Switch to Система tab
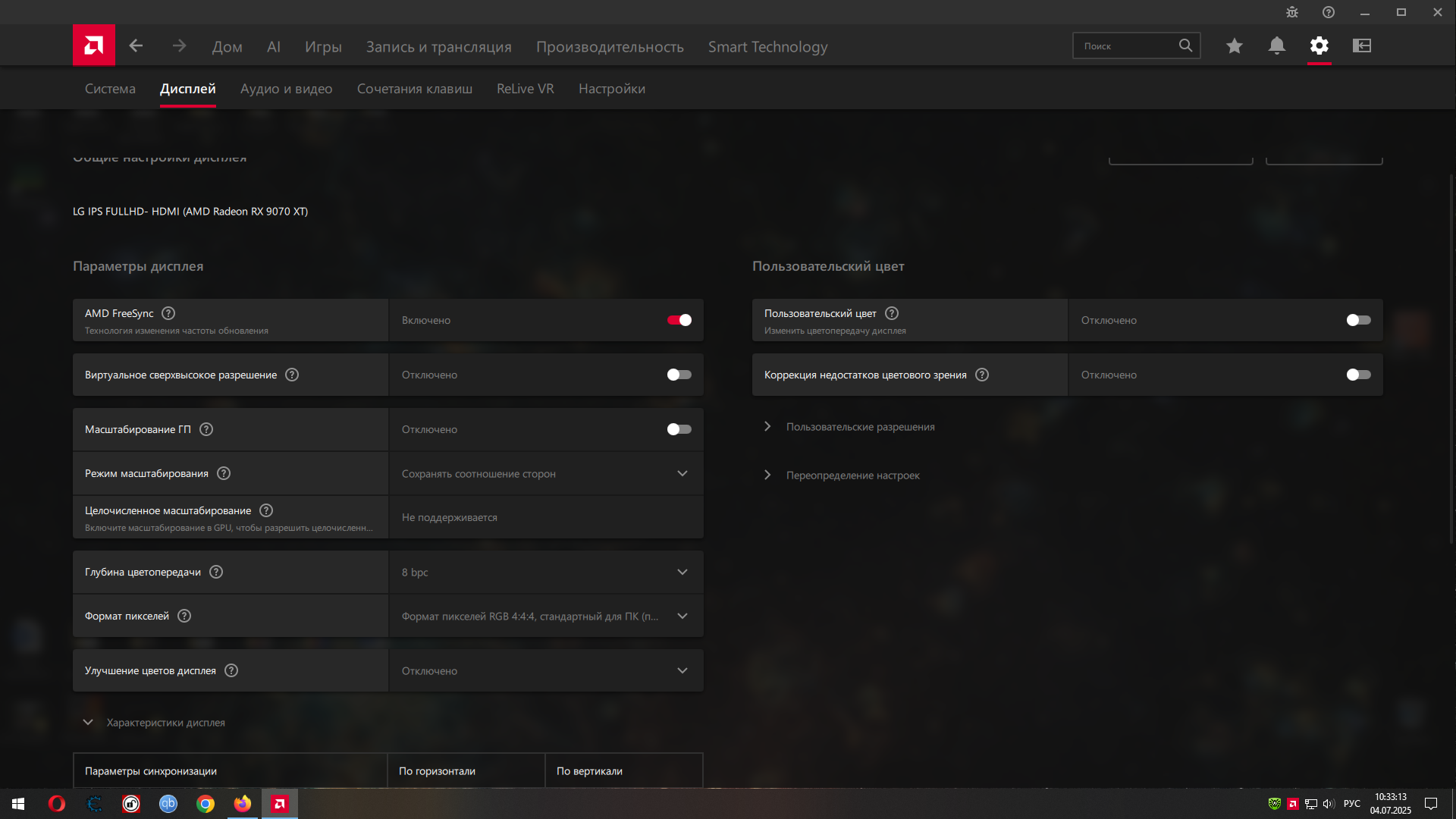Screen dimensions: 1456x819 click(110, 89)
